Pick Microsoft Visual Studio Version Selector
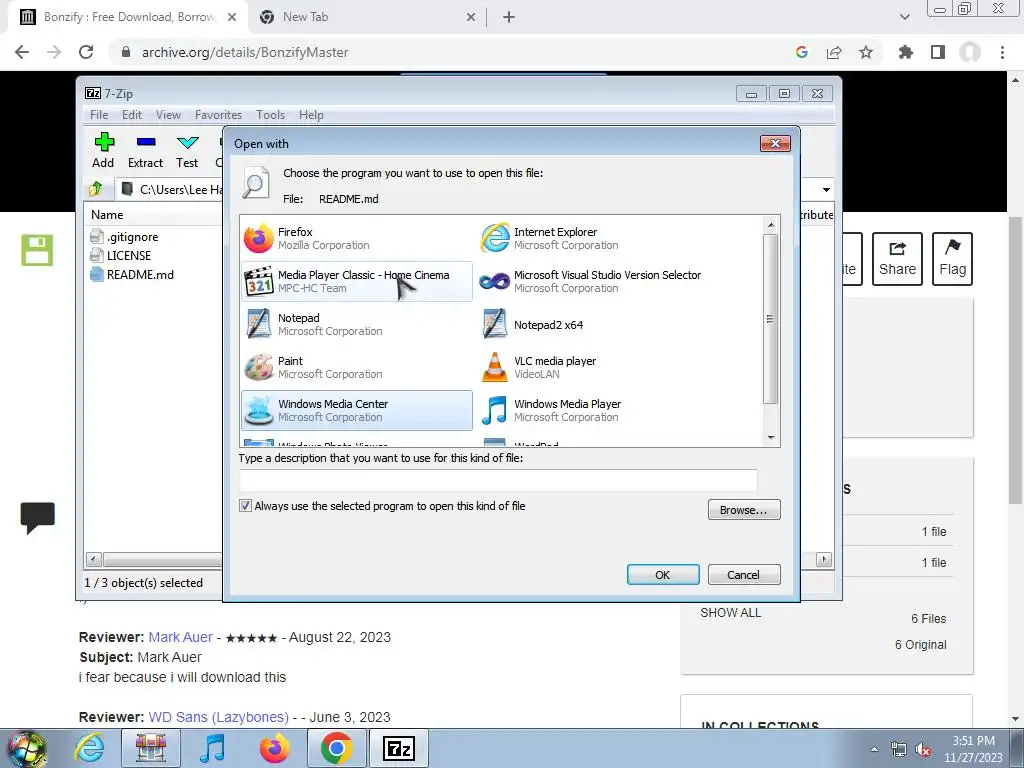This screenshot has height=768, width=1024. tap(592, 281)
